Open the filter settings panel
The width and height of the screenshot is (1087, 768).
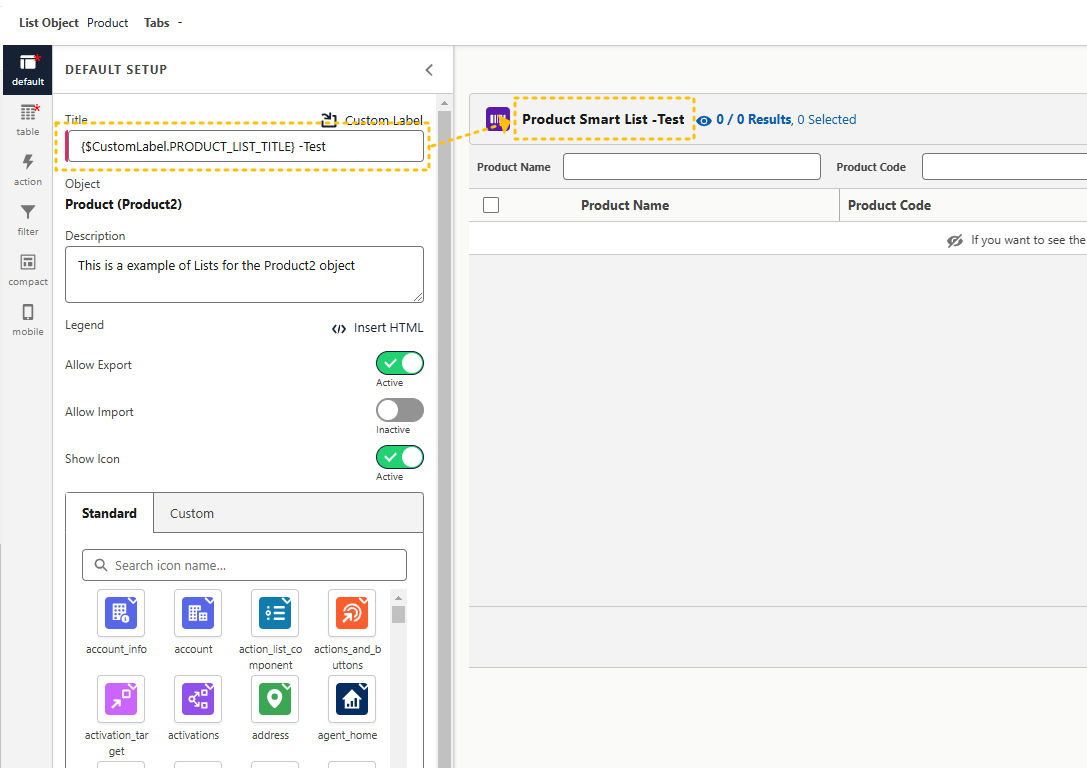(x=28, y=219)
